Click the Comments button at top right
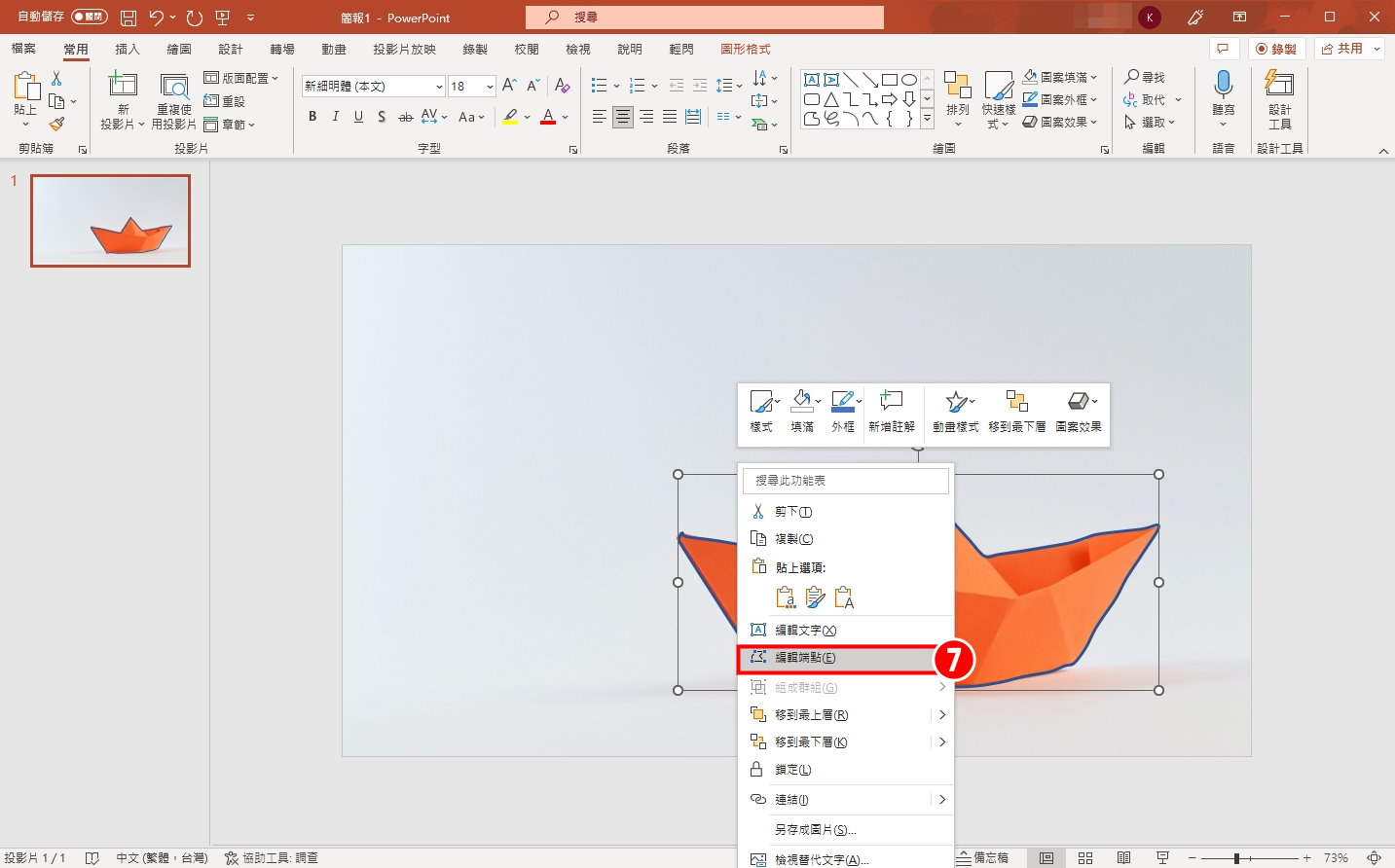The height and width of the screenshot is (868, 1395). [1224, 49]
